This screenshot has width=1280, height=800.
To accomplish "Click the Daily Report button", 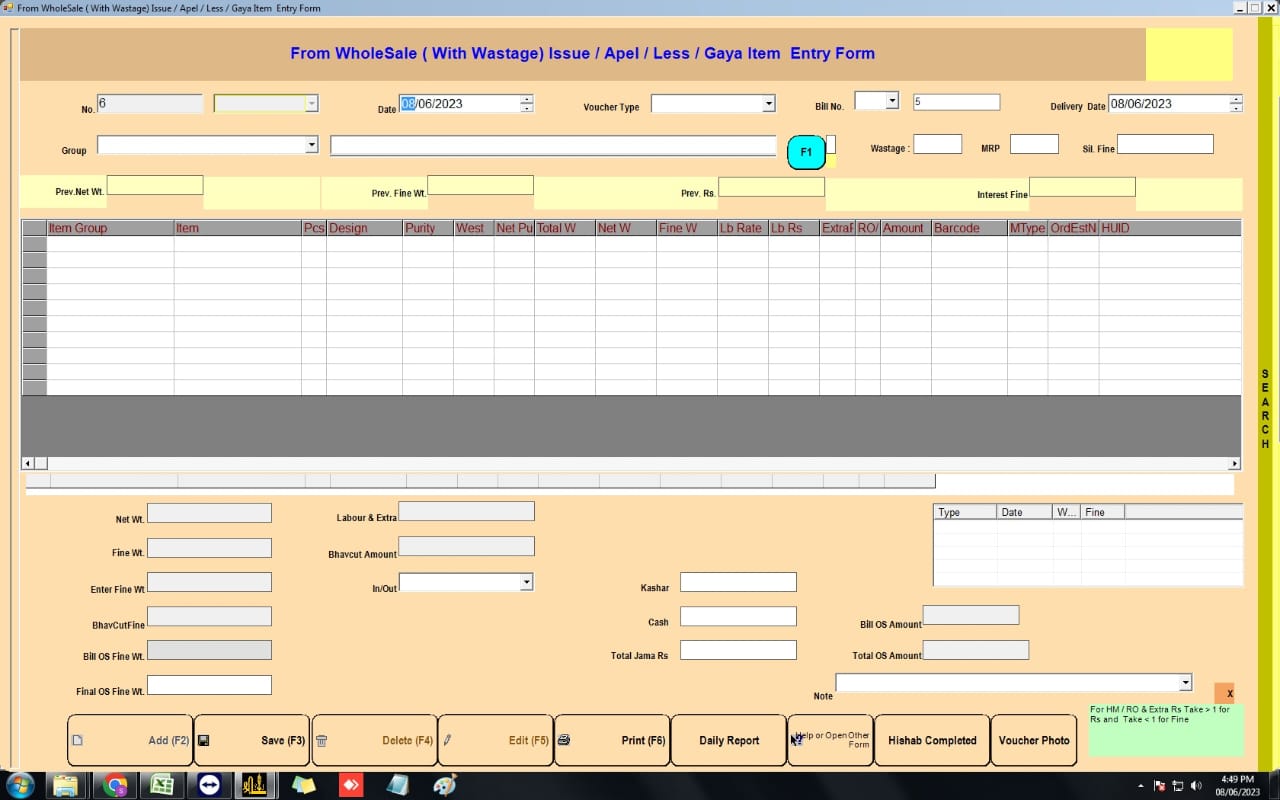I will click(x=728, y=740).
